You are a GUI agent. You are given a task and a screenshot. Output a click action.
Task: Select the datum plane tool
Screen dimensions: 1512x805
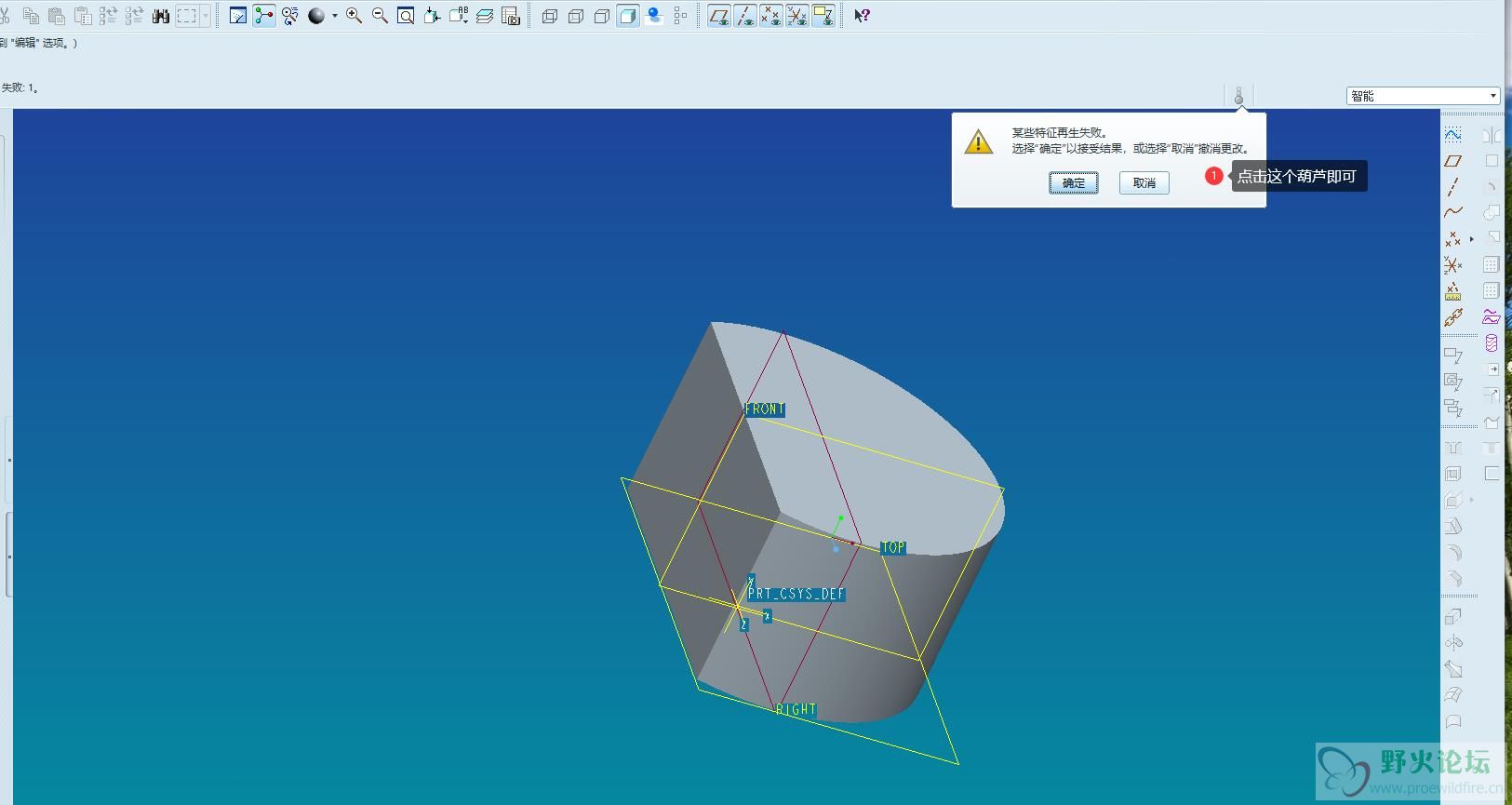click(1453, 161)
